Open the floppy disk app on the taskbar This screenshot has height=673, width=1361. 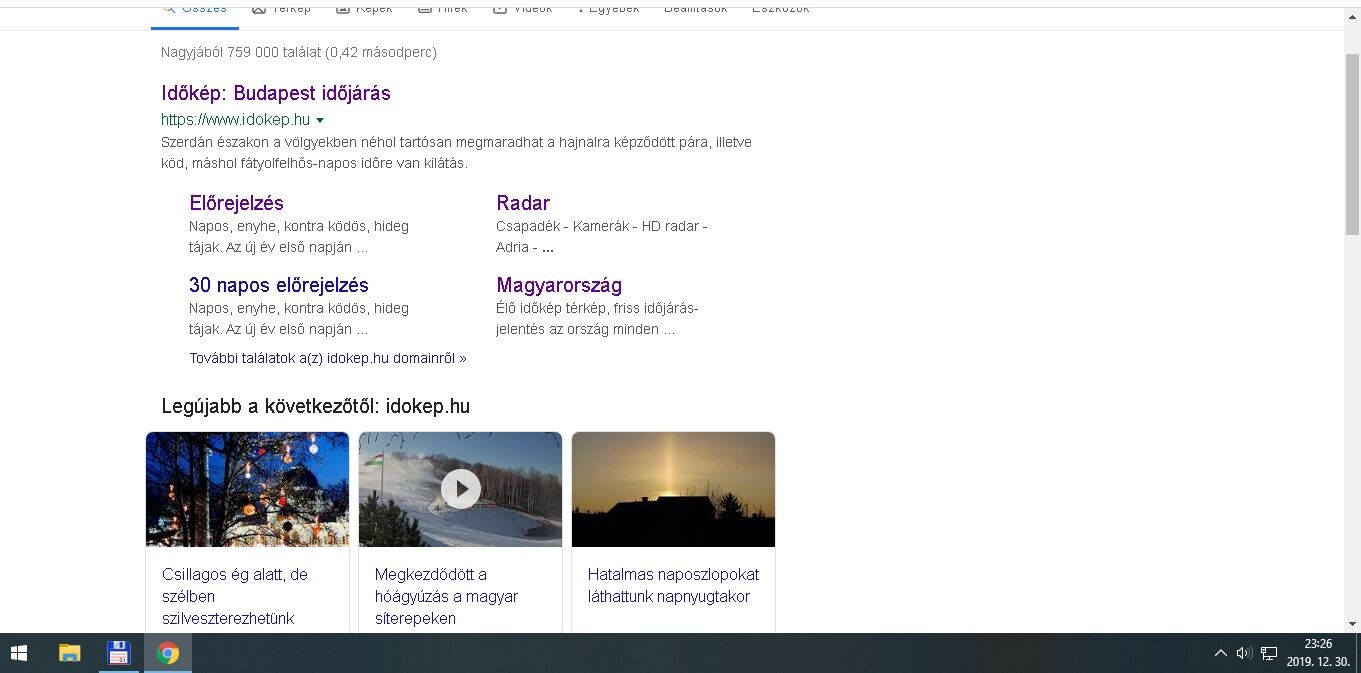coord(119,653)
